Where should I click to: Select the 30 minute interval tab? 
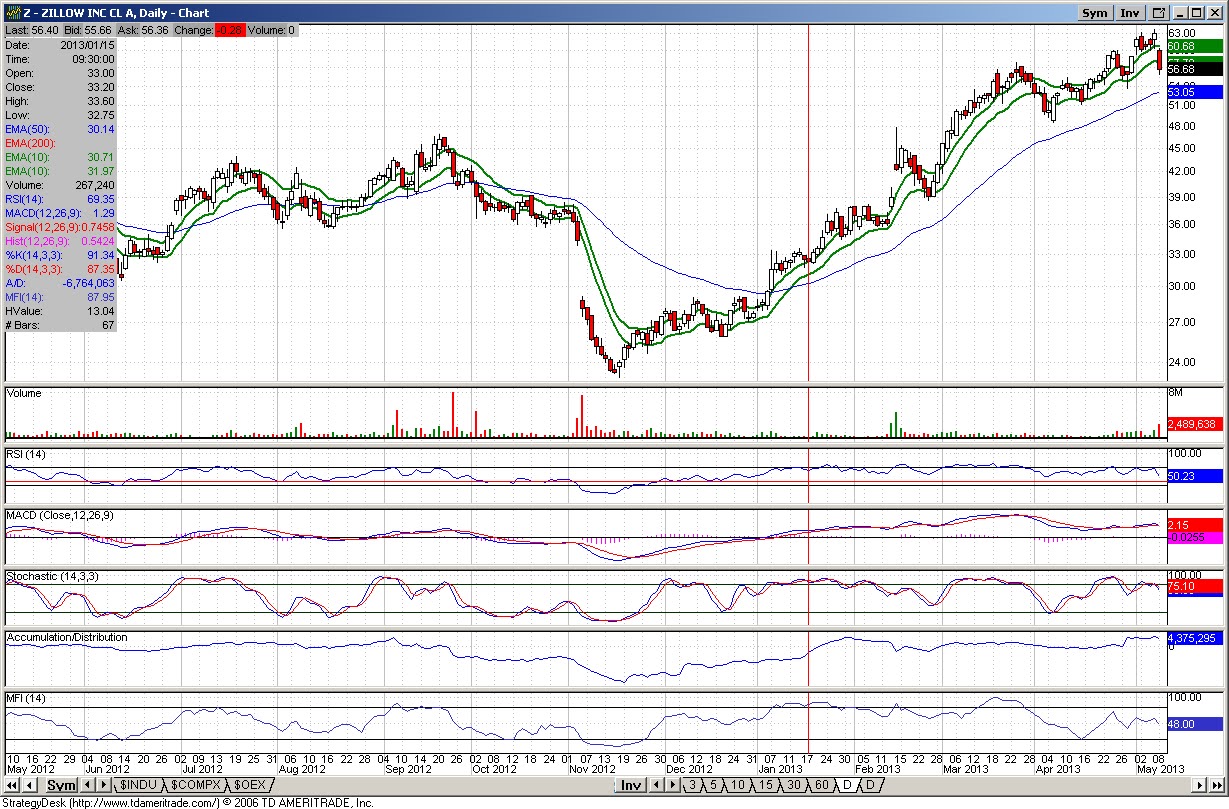pyautogui.click(x=793, y=785)
